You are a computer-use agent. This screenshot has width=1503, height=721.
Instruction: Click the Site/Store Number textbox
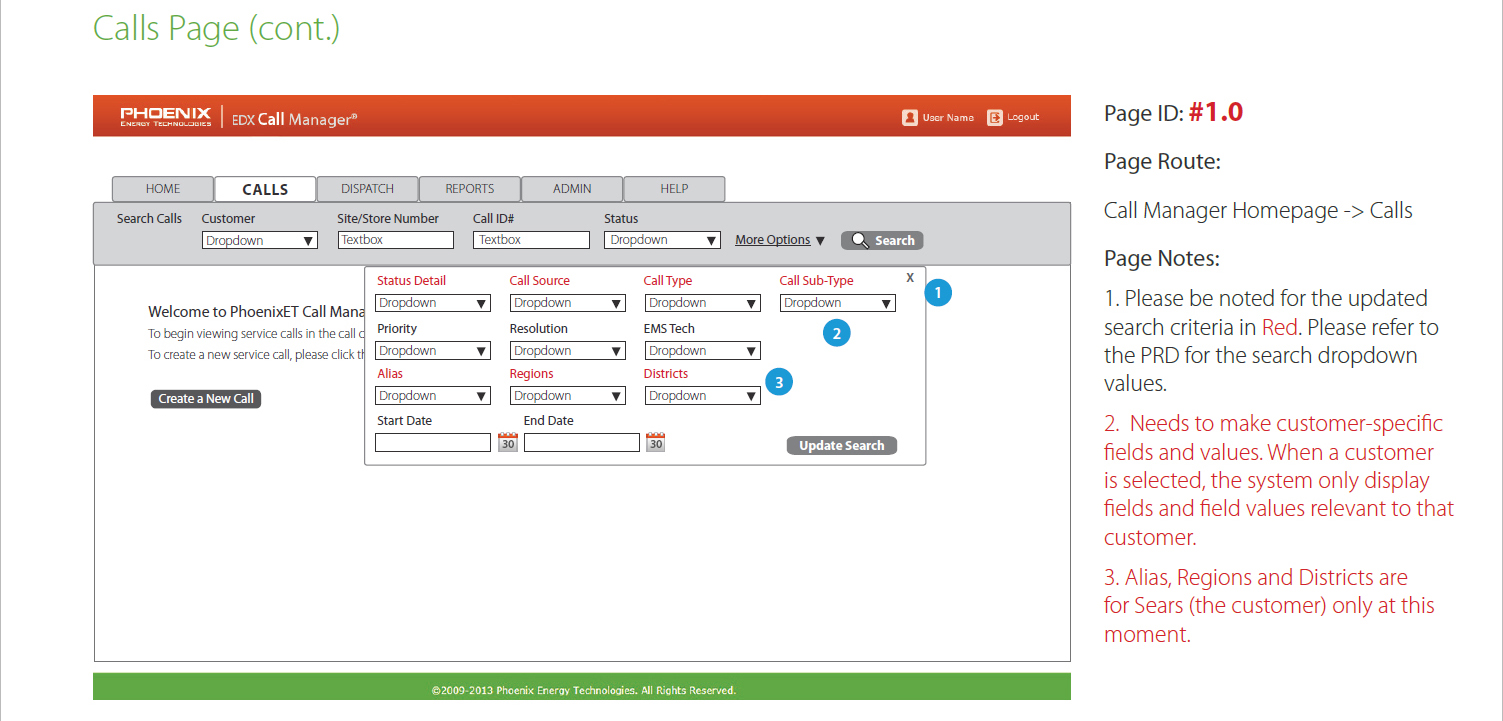coord(396,240)
